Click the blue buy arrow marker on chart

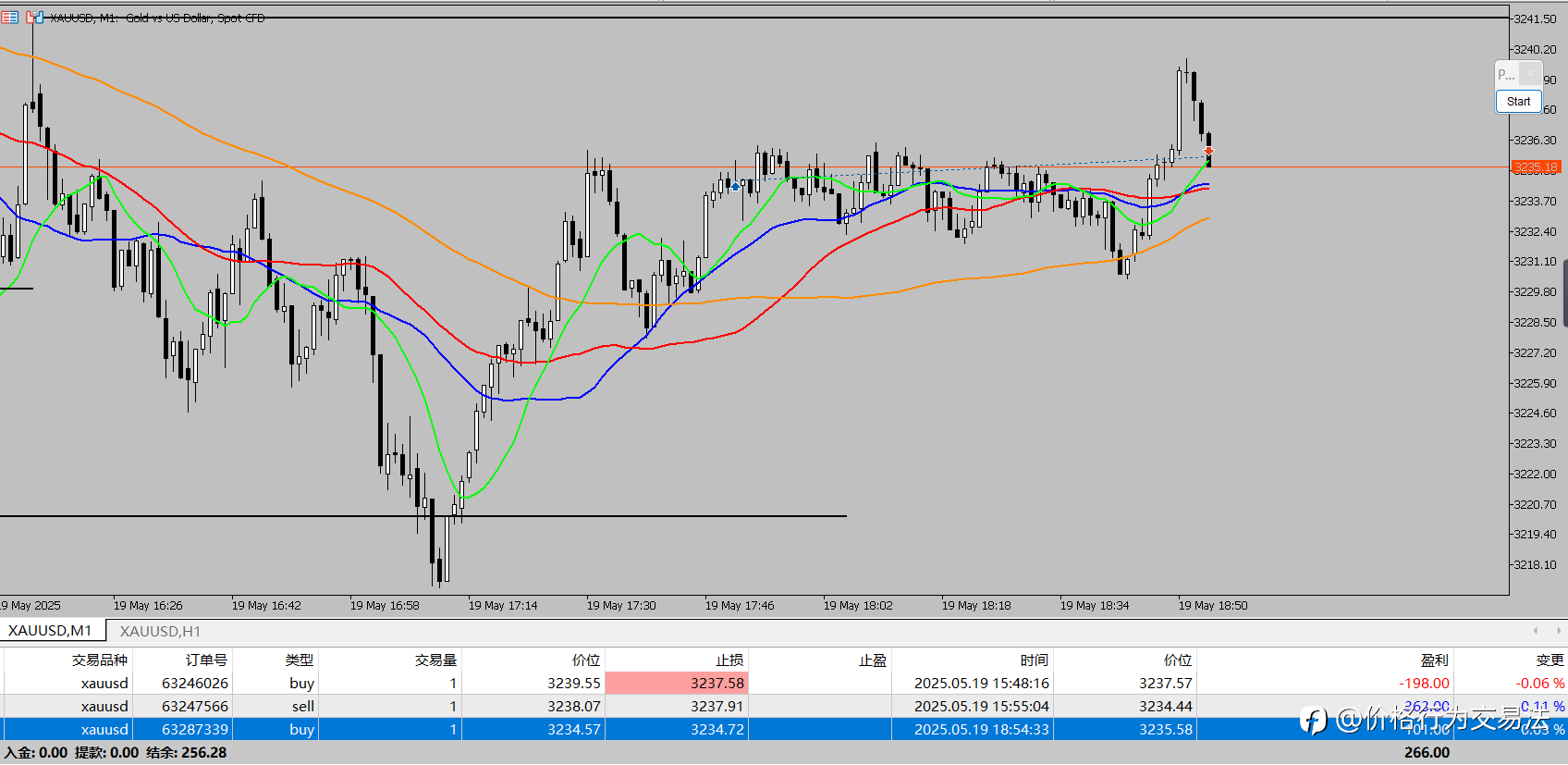pyautogui.click(x=735, y=187)
